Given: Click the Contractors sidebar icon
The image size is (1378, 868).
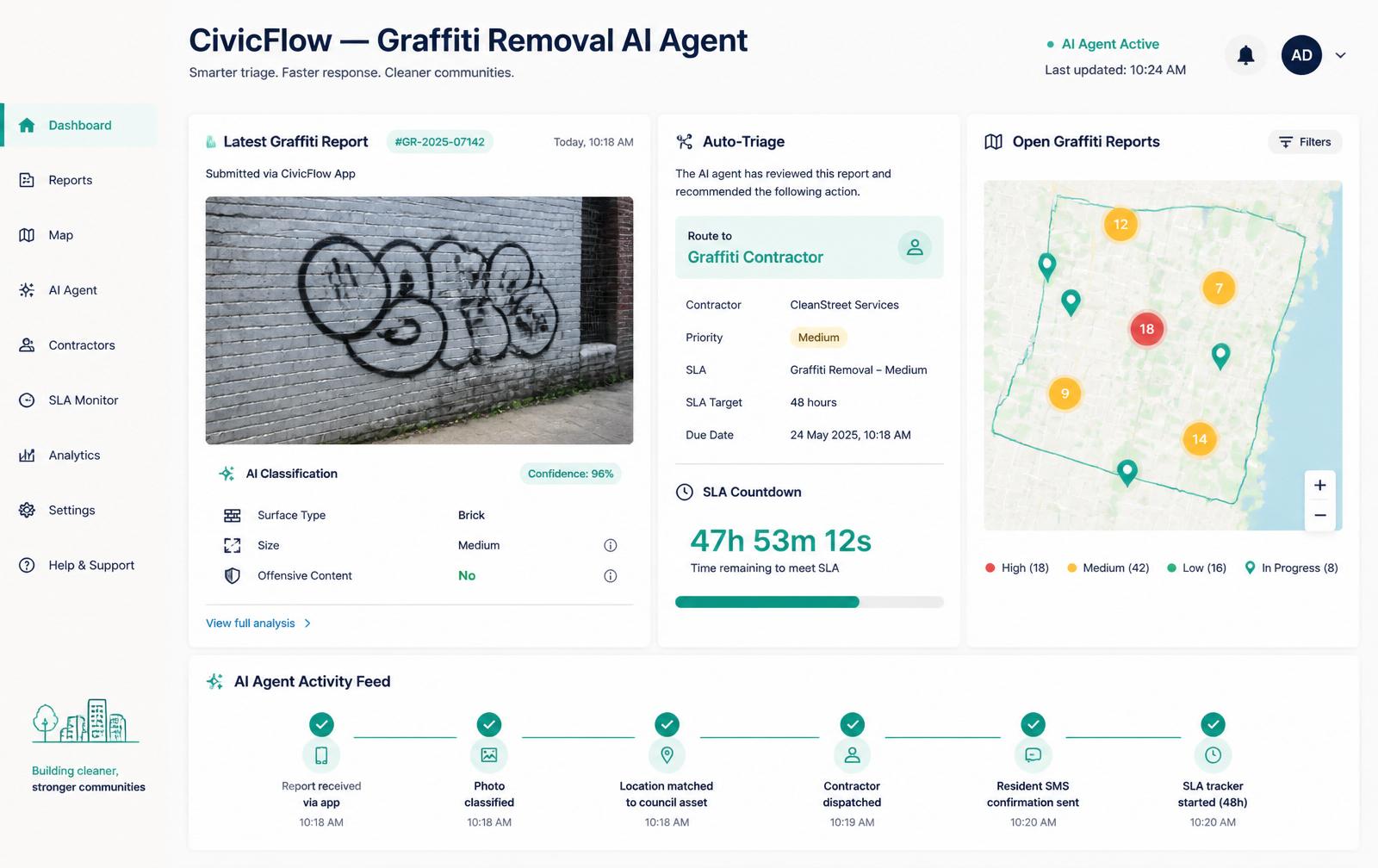Looking at the screenshot, I should [27, 345].
